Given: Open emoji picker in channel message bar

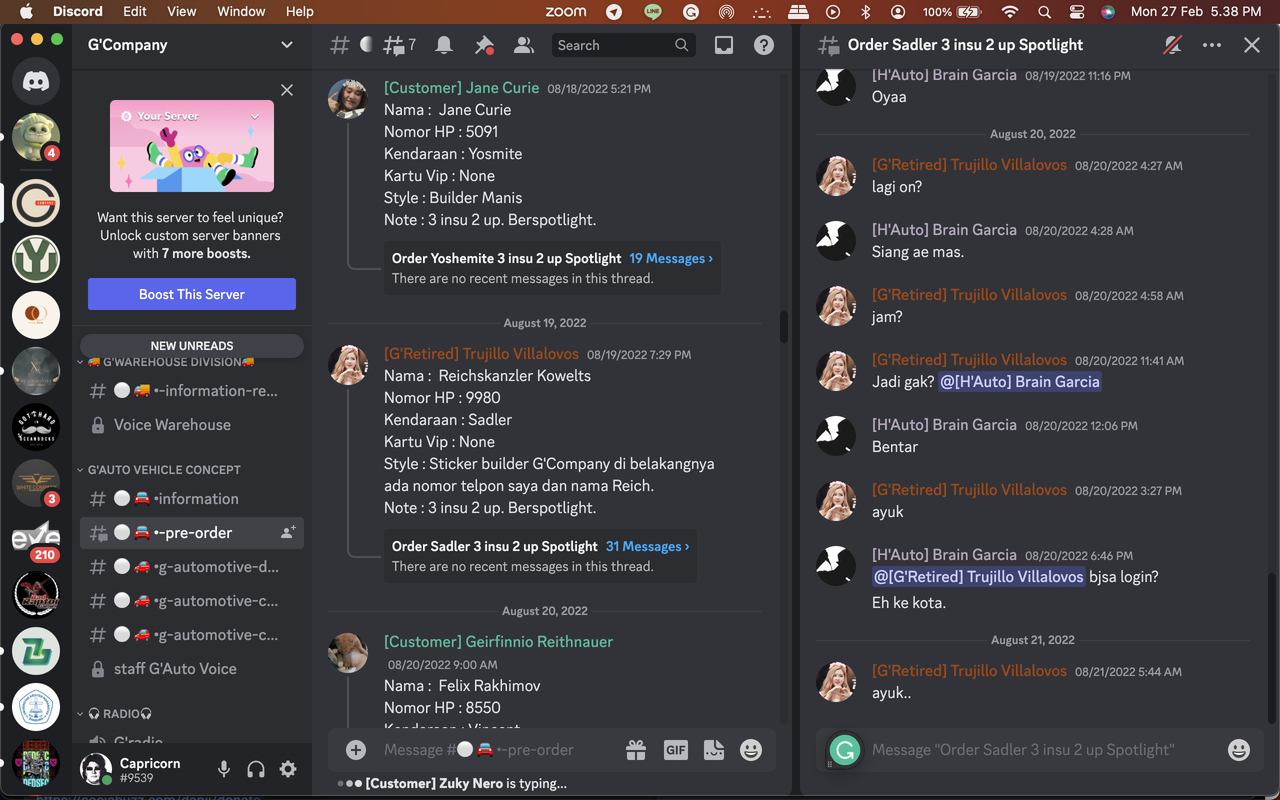Looking at the screenshot, I should click(751, 749).
